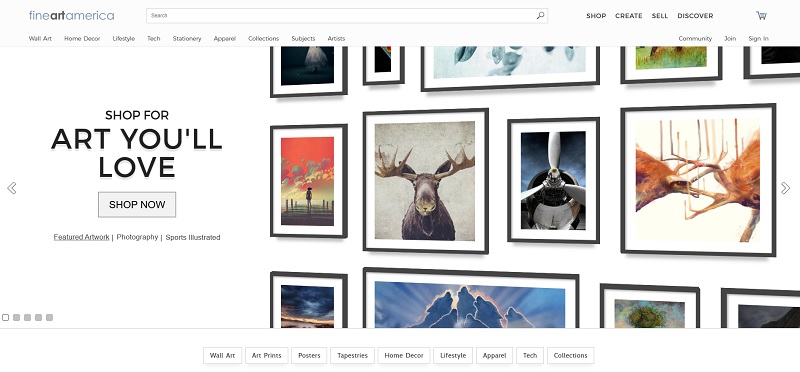Open the Sports Illustrated link
Image resolution: width=800 pixels, height=372 pixels.
pos(193,237)
